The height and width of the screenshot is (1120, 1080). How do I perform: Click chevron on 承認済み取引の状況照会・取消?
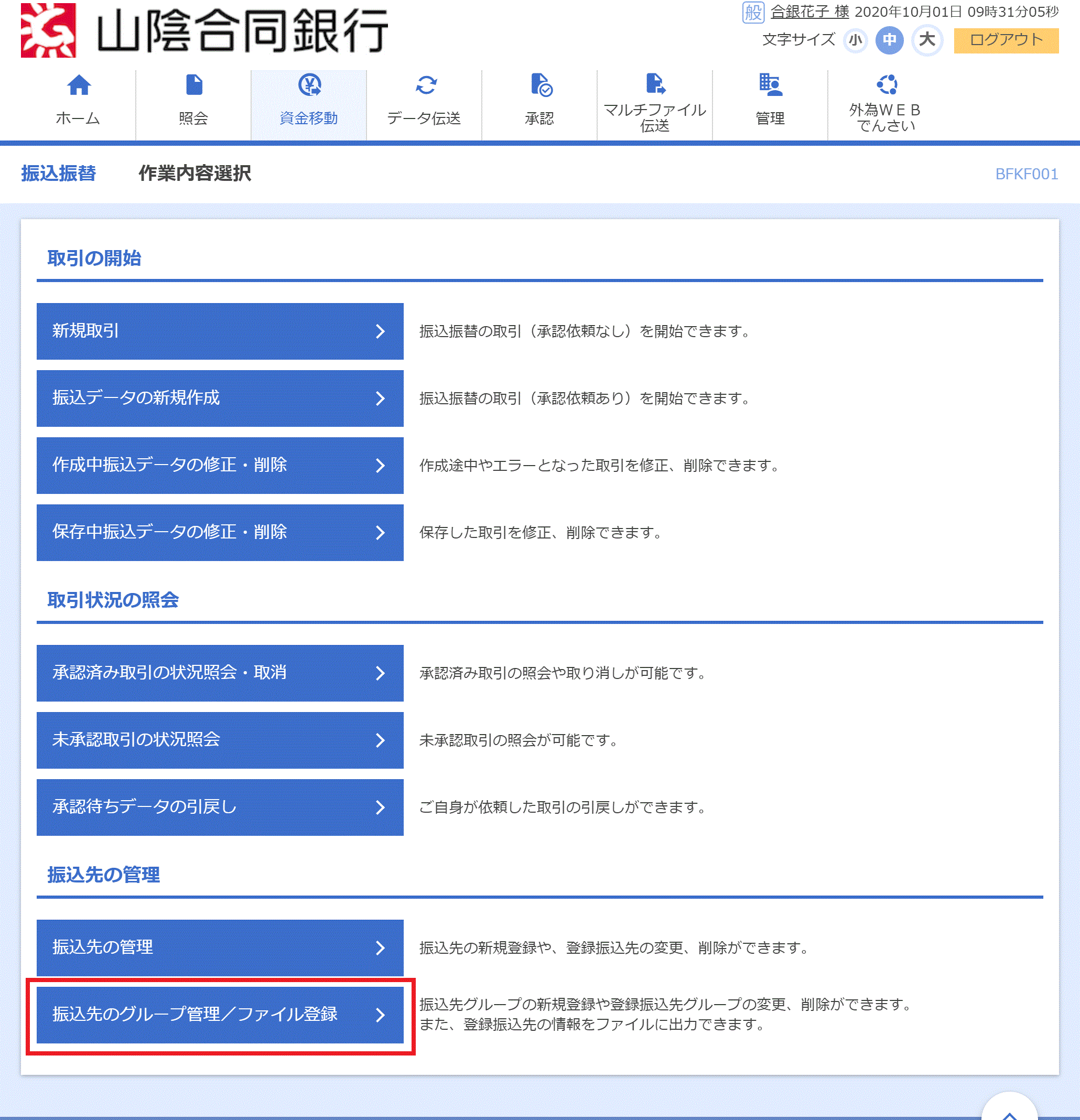tap(380, 674)
